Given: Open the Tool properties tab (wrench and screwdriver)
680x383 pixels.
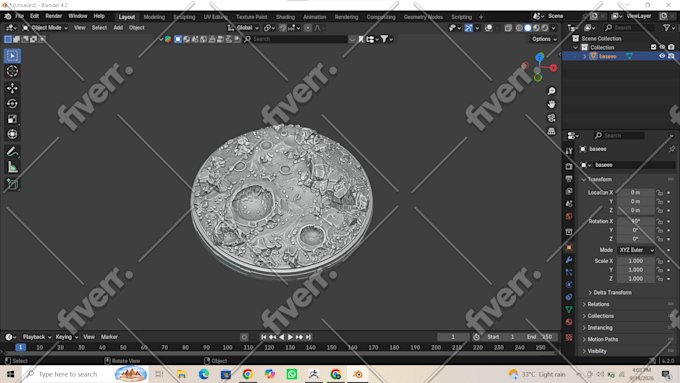Looking at the screenshot, I should coord(569,151).
